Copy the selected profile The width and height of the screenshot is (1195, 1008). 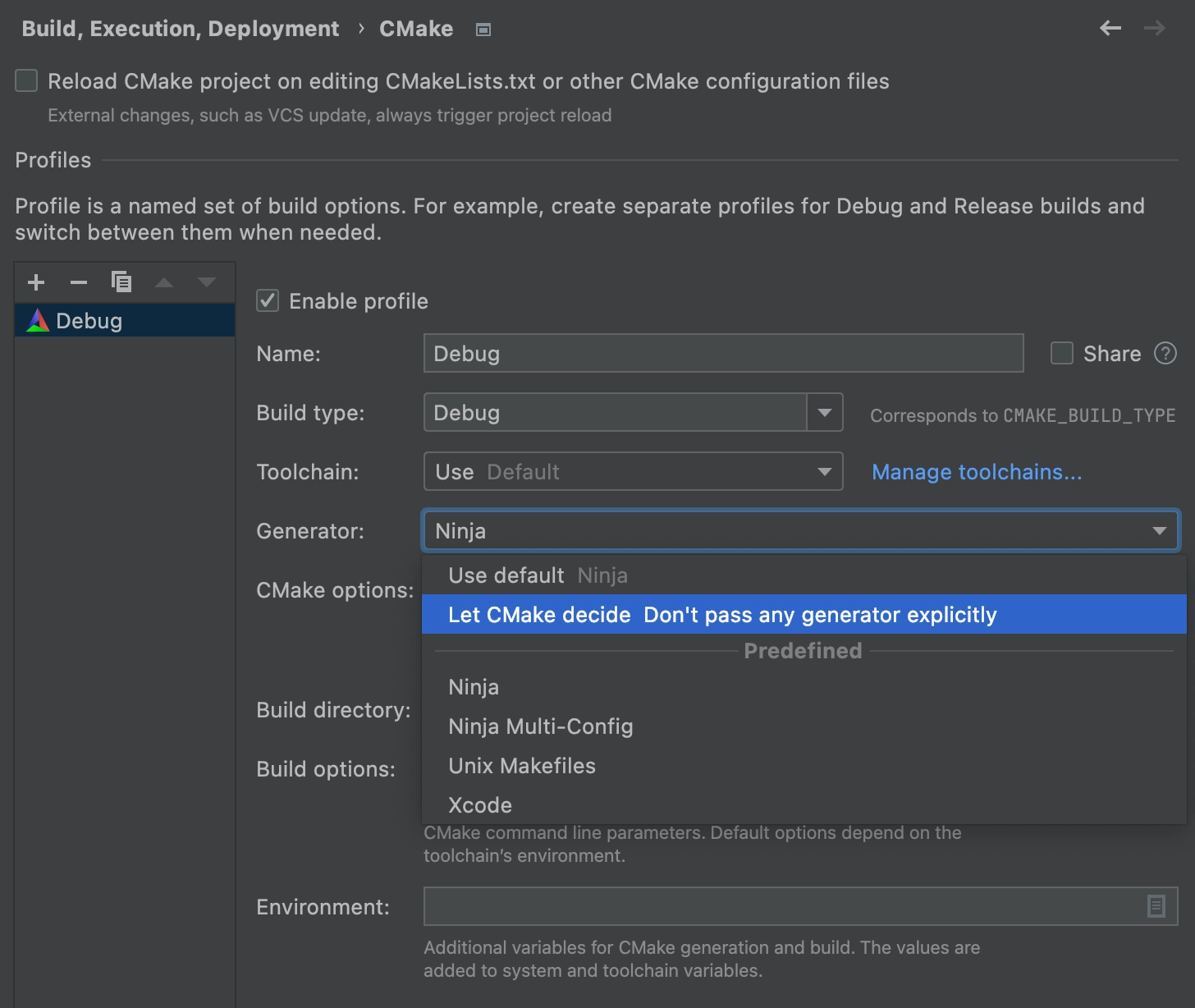(x=121, y=282)
